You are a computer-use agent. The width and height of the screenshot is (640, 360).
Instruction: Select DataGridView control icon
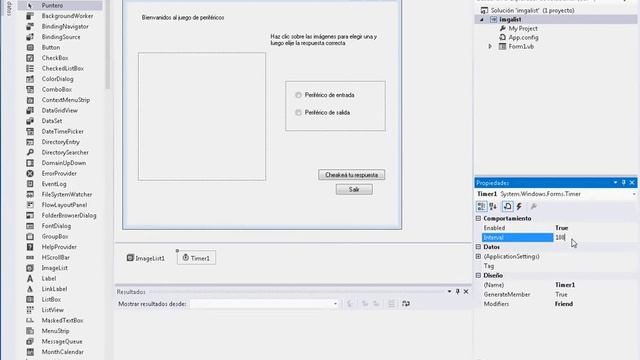tap(30, 111)
